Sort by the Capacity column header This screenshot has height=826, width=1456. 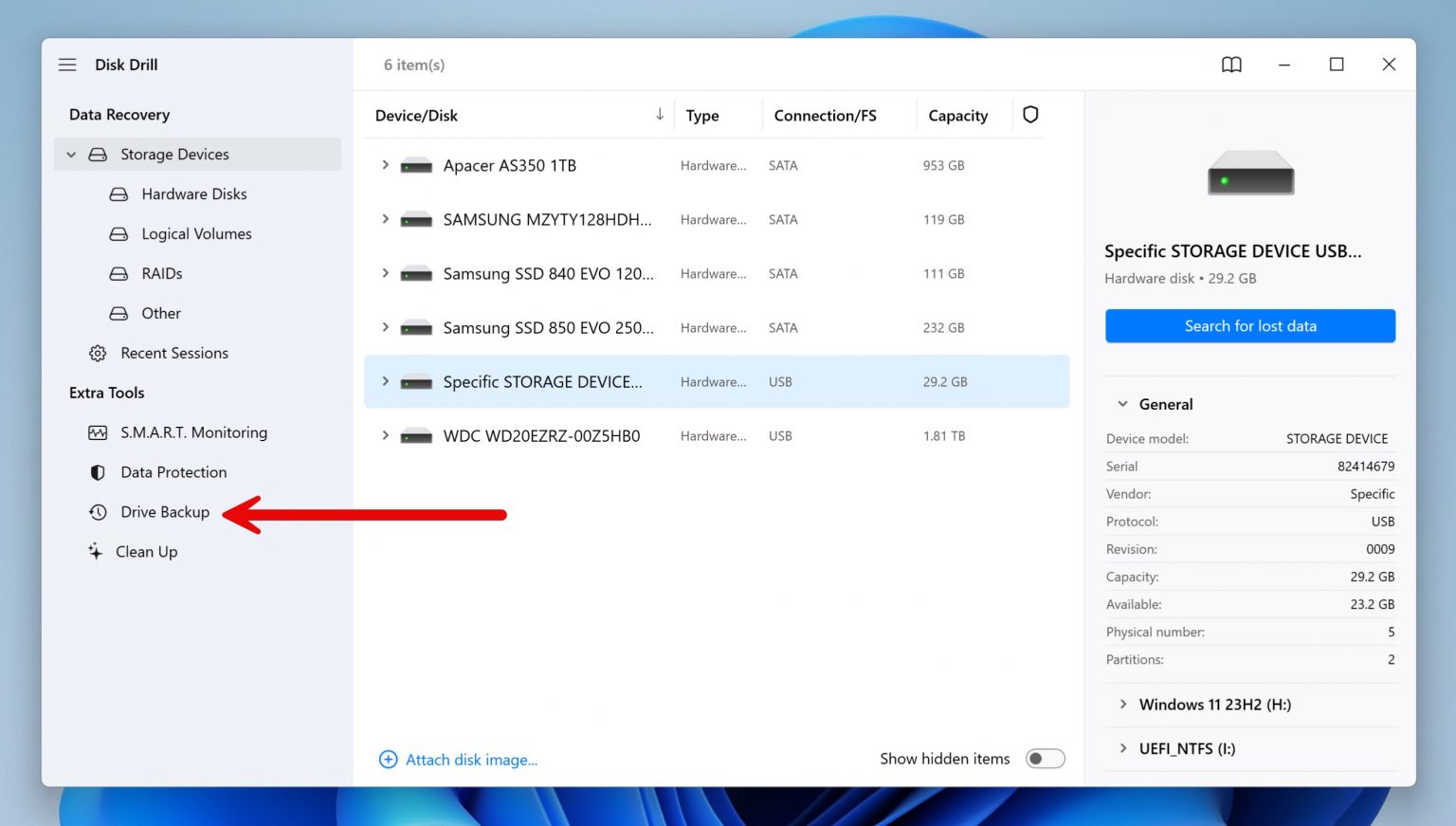pyautogui.click(x=957, y=116)
